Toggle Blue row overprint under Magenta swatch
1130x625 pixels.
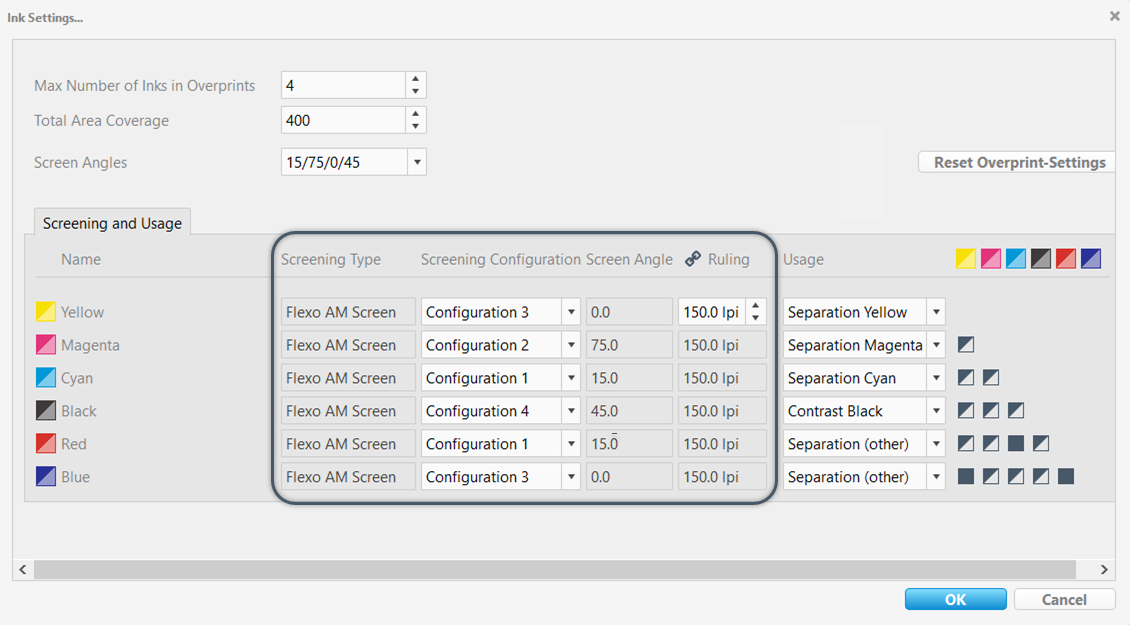tap(991, 476)
